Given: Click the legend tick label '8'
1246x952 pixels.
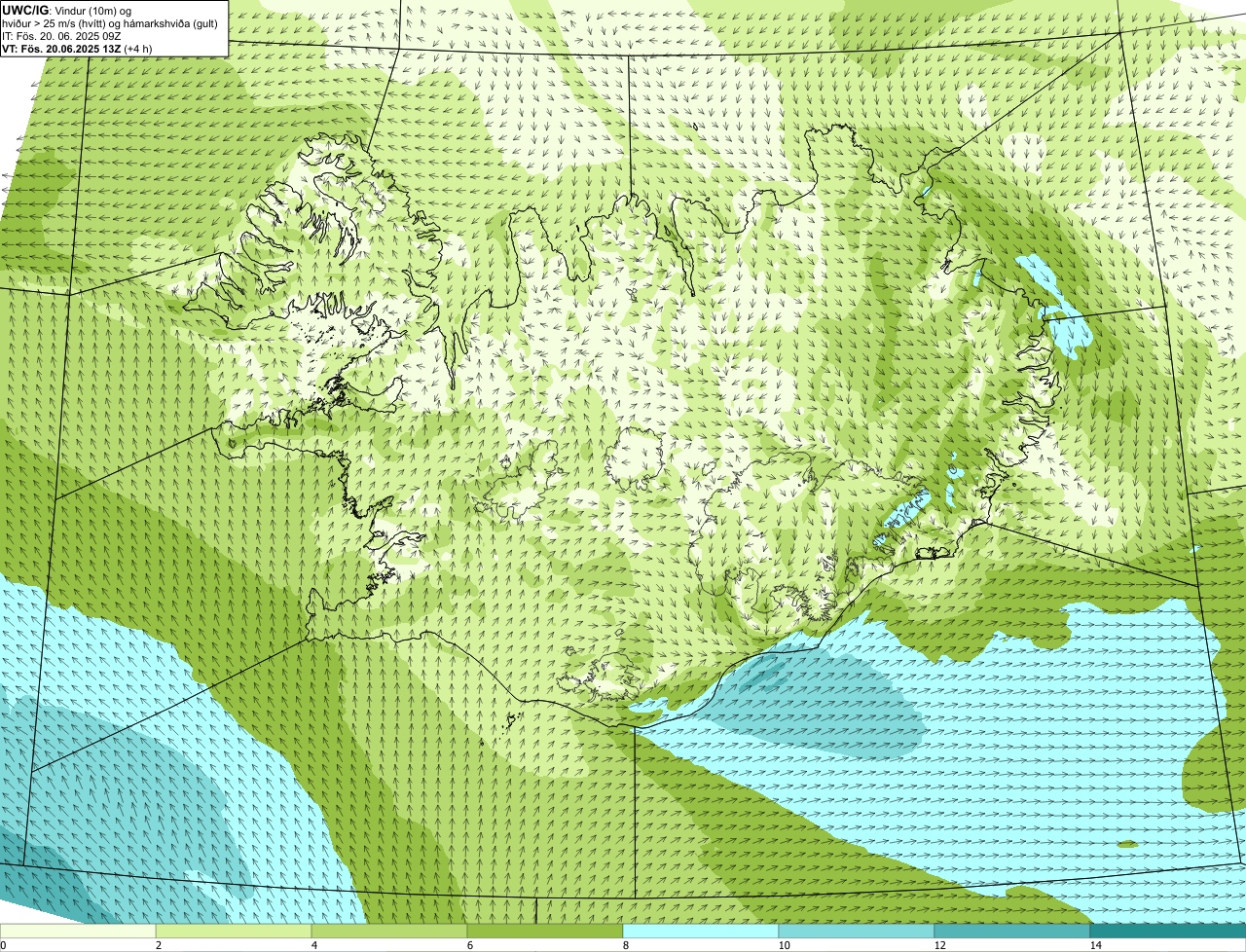Looking at the screenshot, I should pyautogui.click(x=625, y=945).
